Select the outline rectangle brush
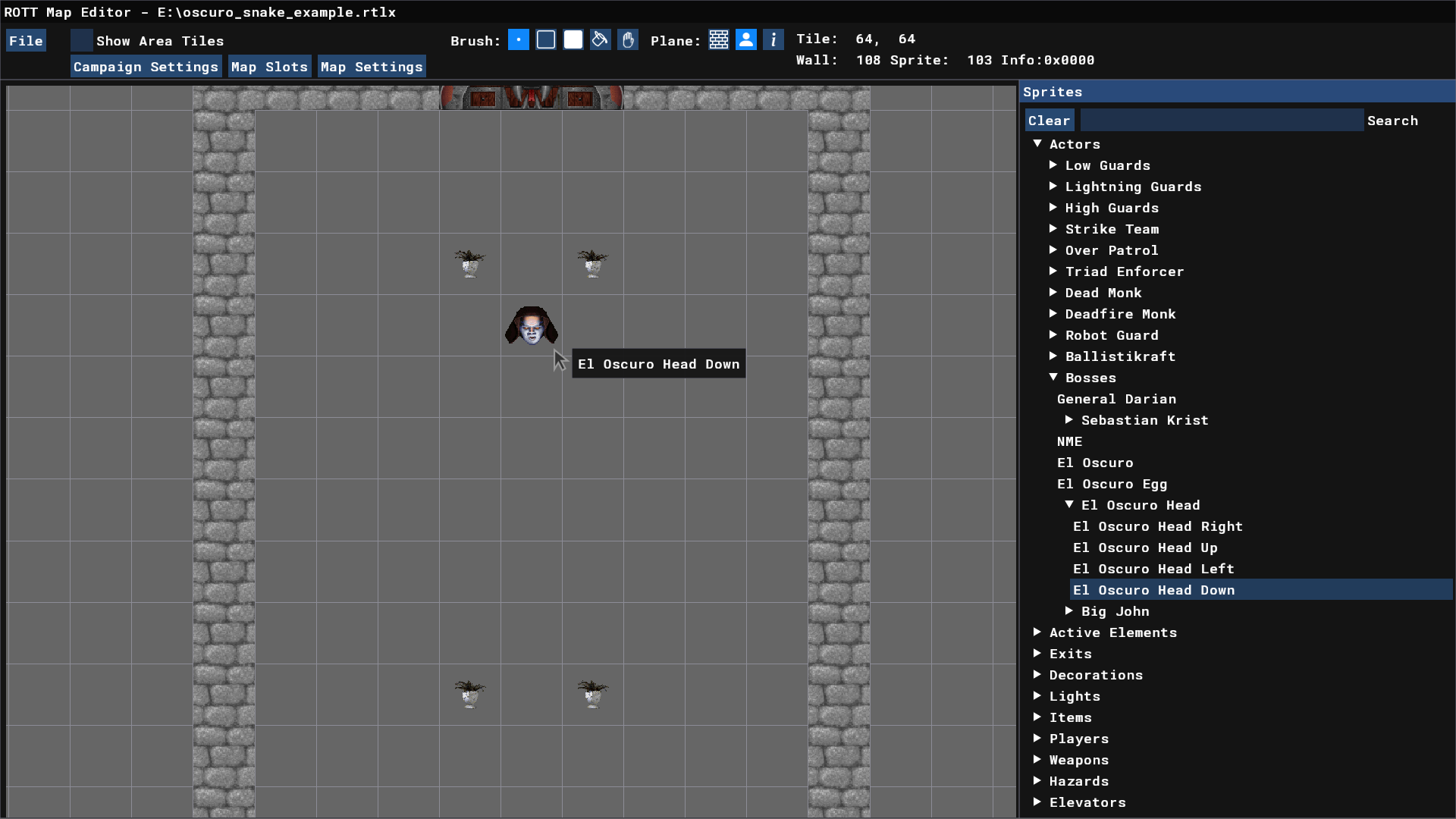1456x819 pixels. click(546, 40)
